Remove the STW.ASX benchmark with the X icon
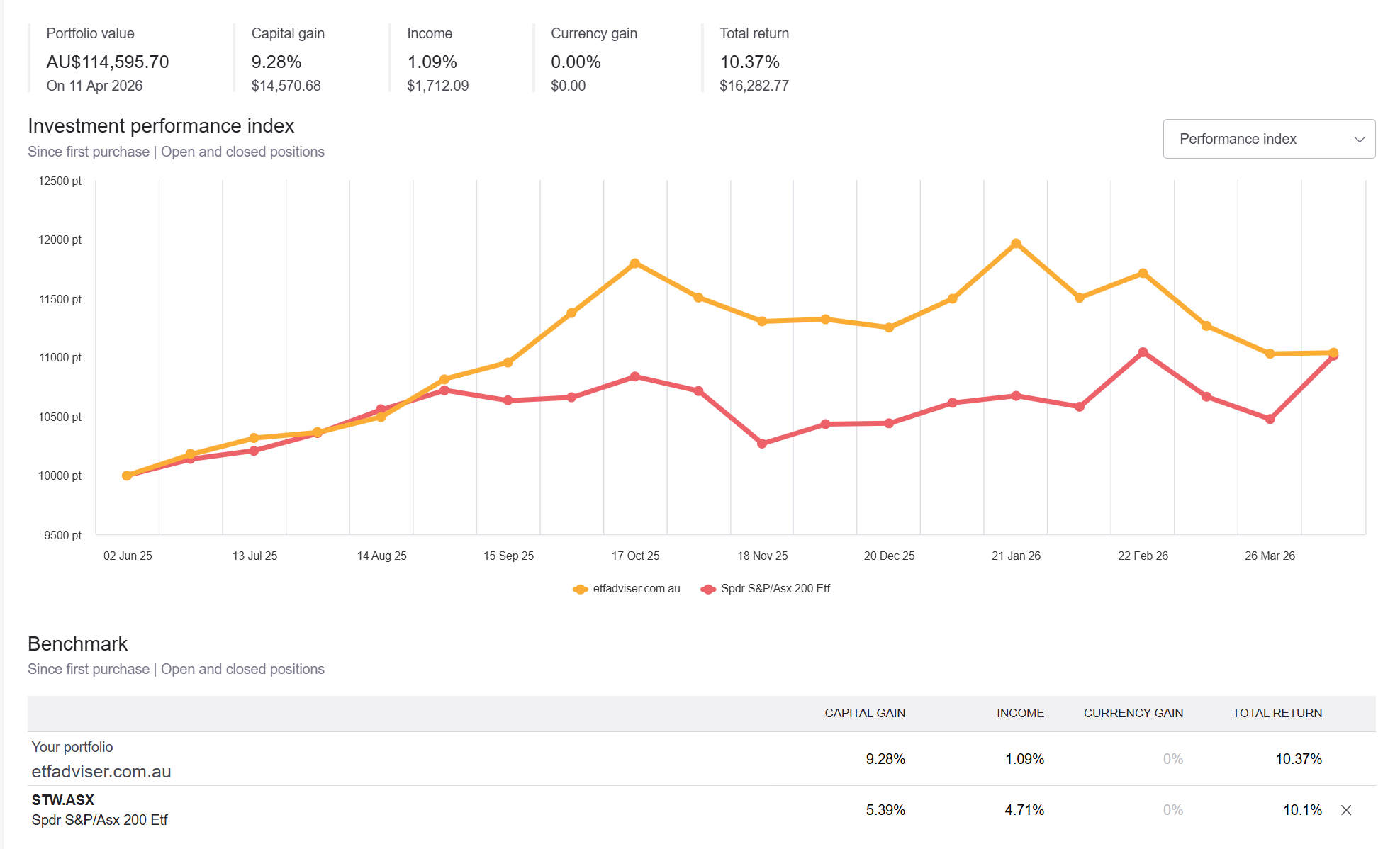This screenshot has height=849, width=1400. 1345,809
